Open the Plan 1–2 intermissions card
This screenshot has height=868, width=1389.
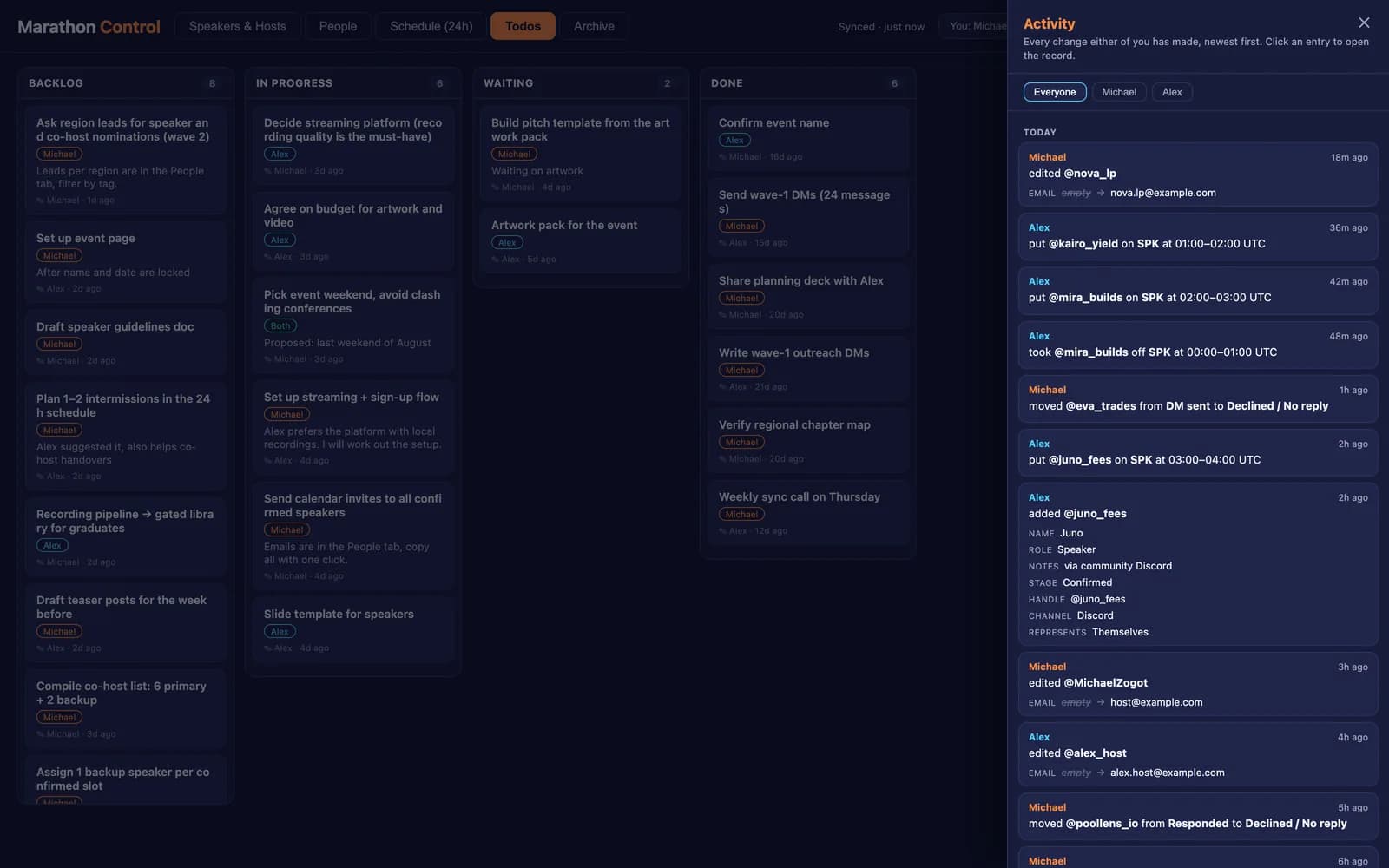coord(126,437)
